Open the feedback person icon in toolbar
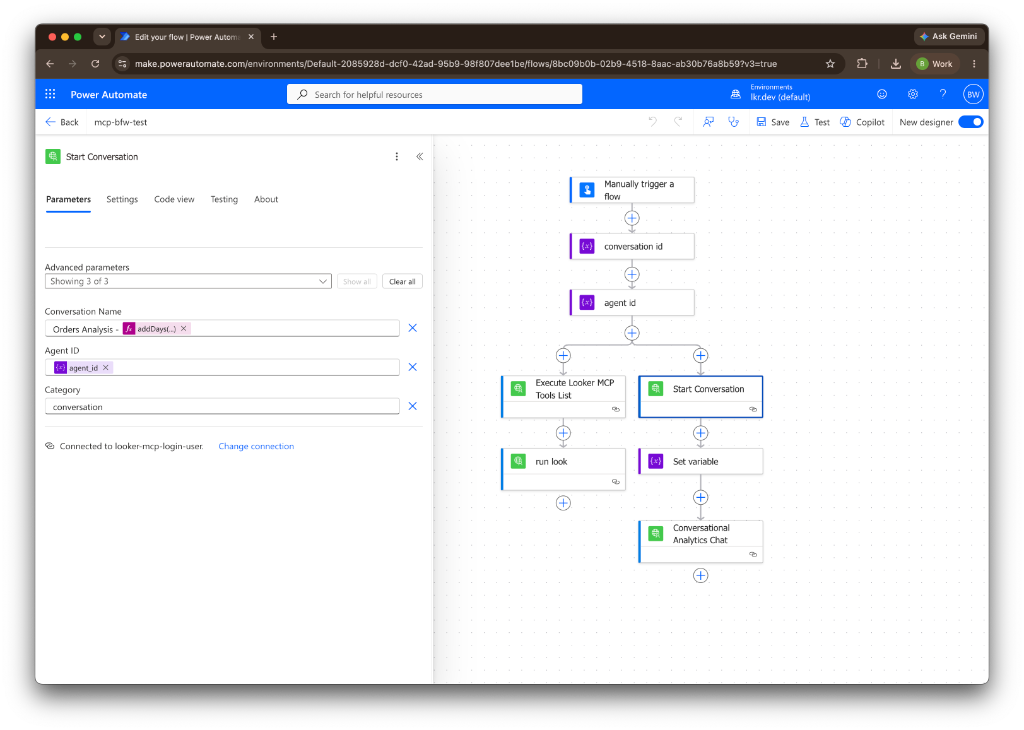Viewport: 1024px width, 730px height. [x=708, y=121]
